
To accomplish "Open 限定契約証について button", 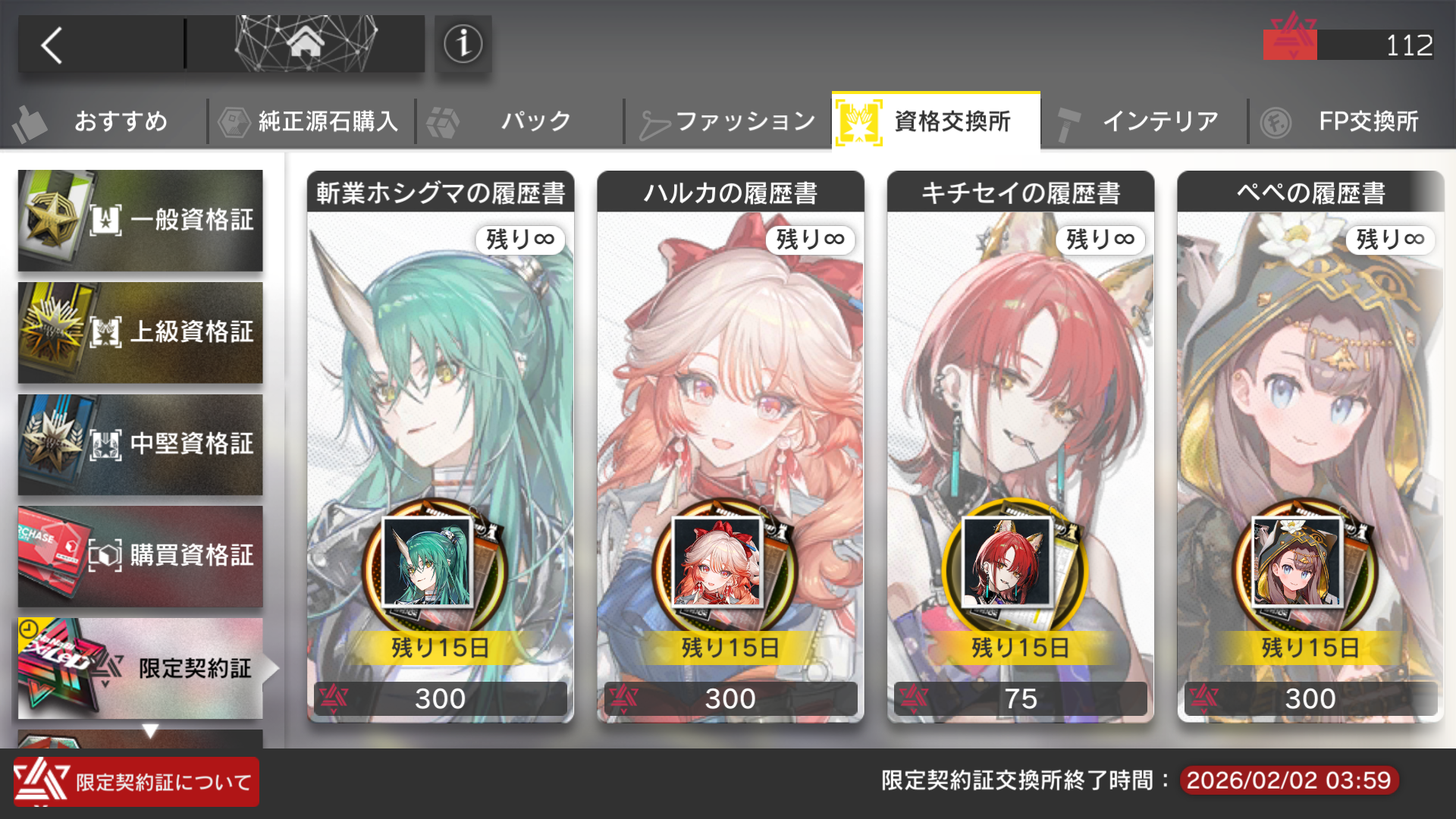I will click(x=136, y=782).
